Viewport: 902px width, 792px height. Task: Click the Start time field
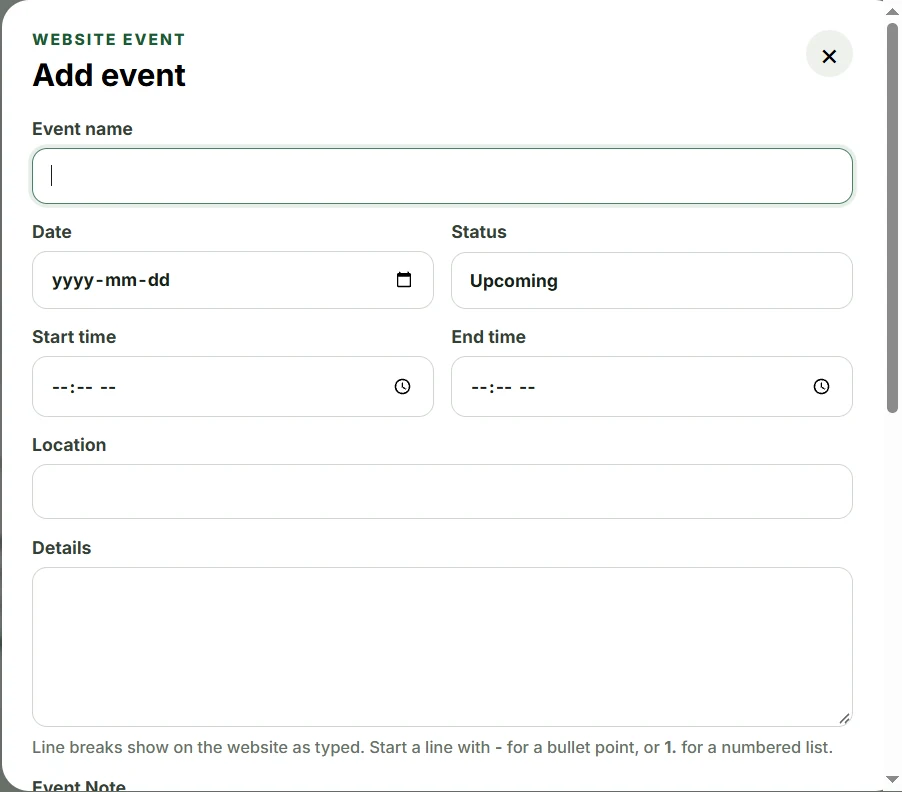[x=232, y=387]
